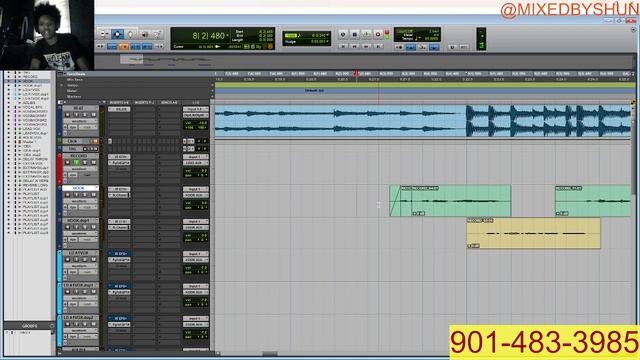Record-enable the RECORD track
640x360 pixels.
(x=68, y=162)
